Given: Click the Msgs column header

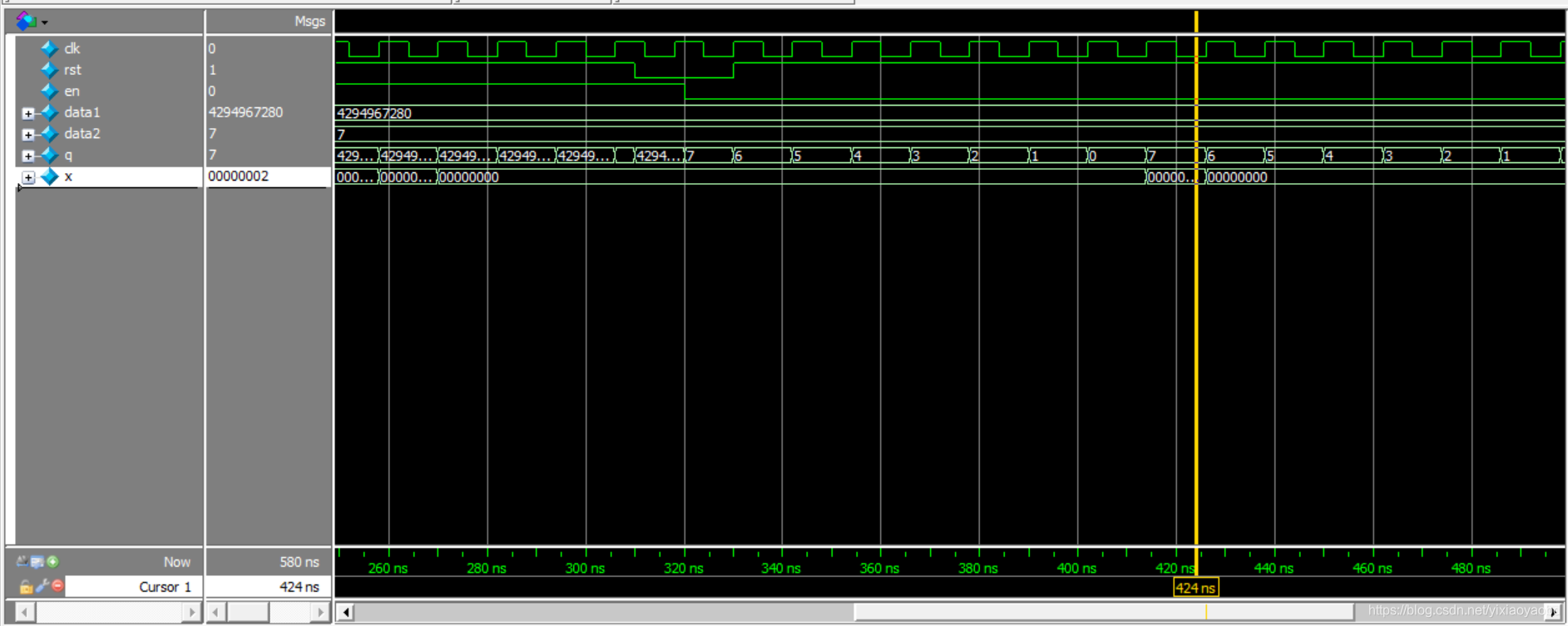Looking at the screenshot, I should [309, 22].
